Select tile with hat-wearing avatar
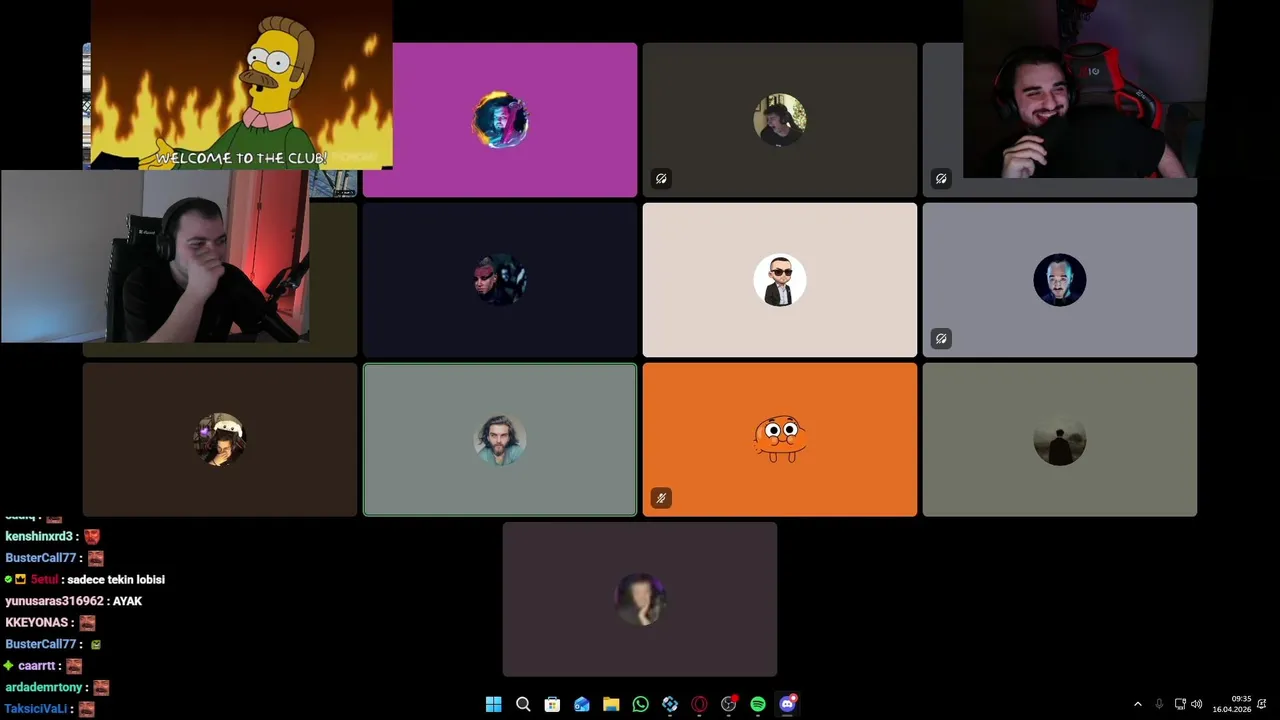Image resolution: width=1280 pixels, height=720 pixels. tap(220, 440)
